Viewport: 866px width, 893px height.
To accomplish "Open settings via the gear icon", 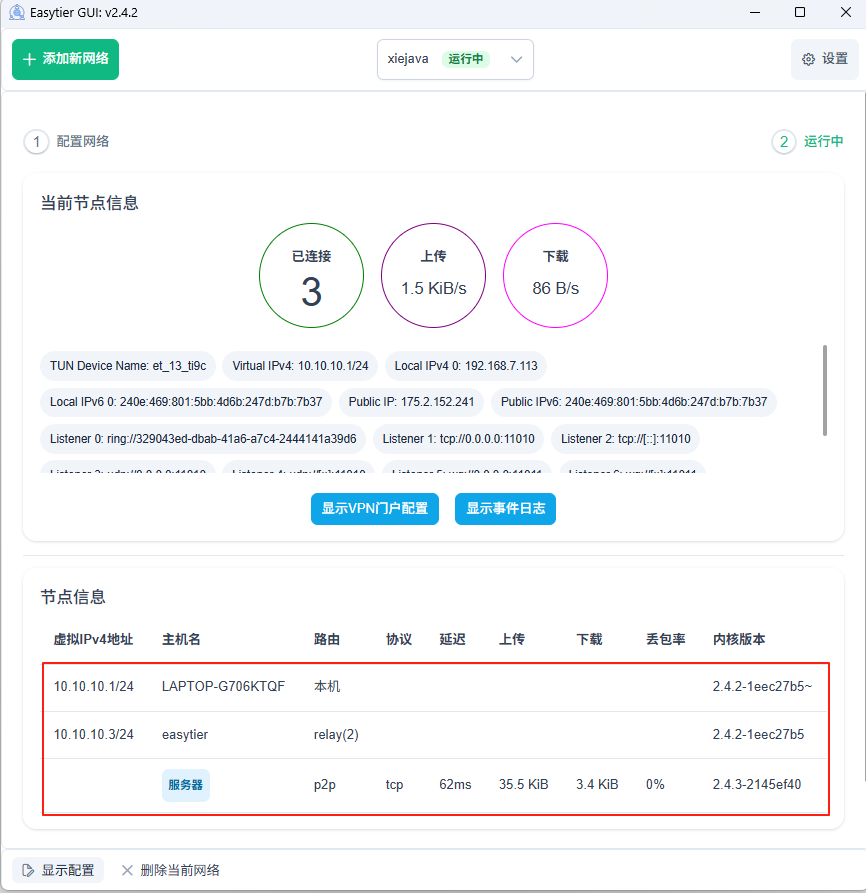I will click(x=824, y=59).
